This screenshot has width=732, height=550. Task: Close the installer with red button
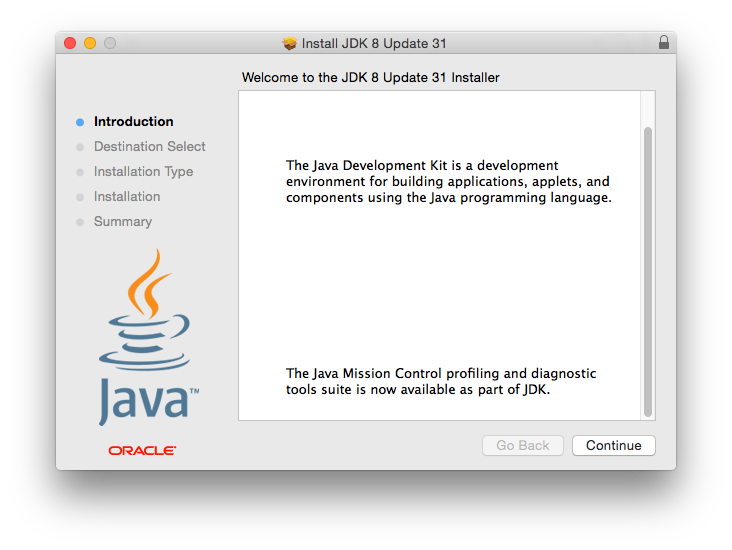coord(70,43)
